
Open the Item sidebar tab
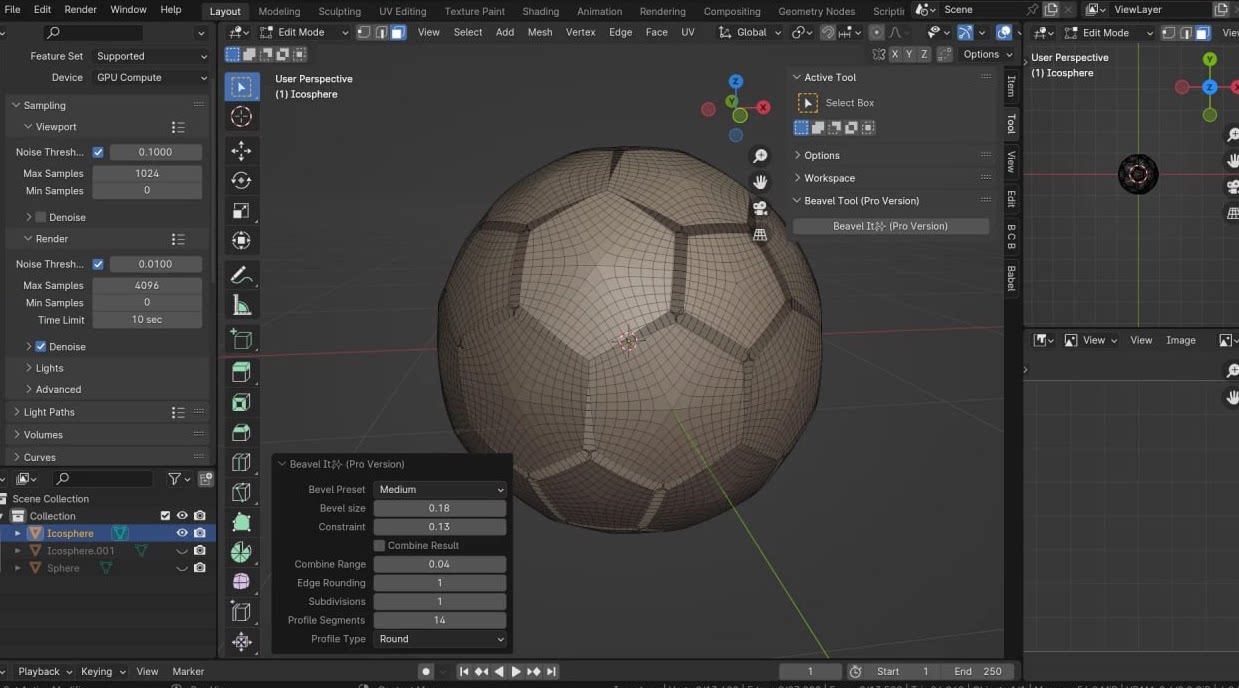[1011, 86]
